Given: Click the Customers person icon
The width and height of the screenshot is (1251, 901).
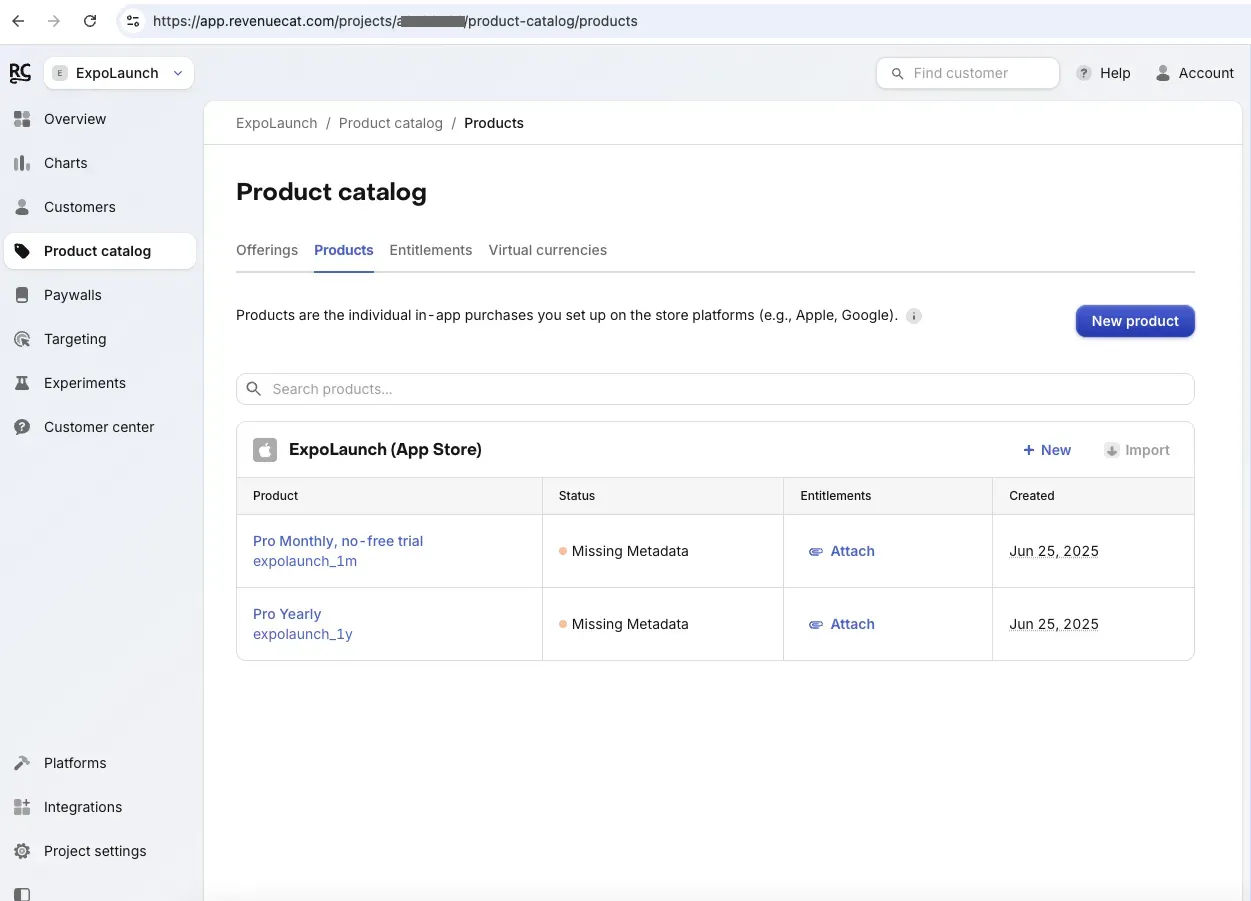Looking at the screenshot, I should 22,207.
